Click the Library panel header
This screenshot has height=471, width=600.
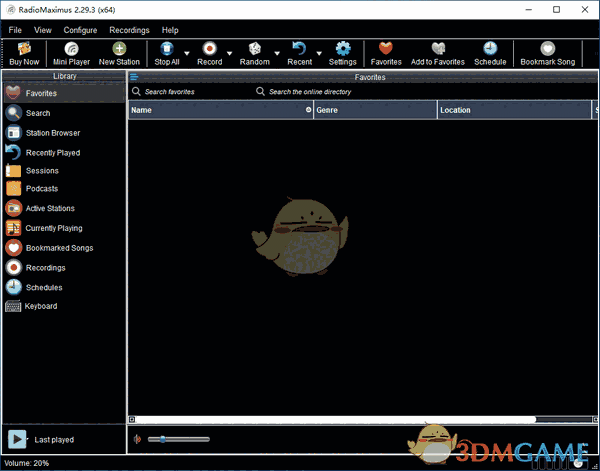click(x=64, y=76)
